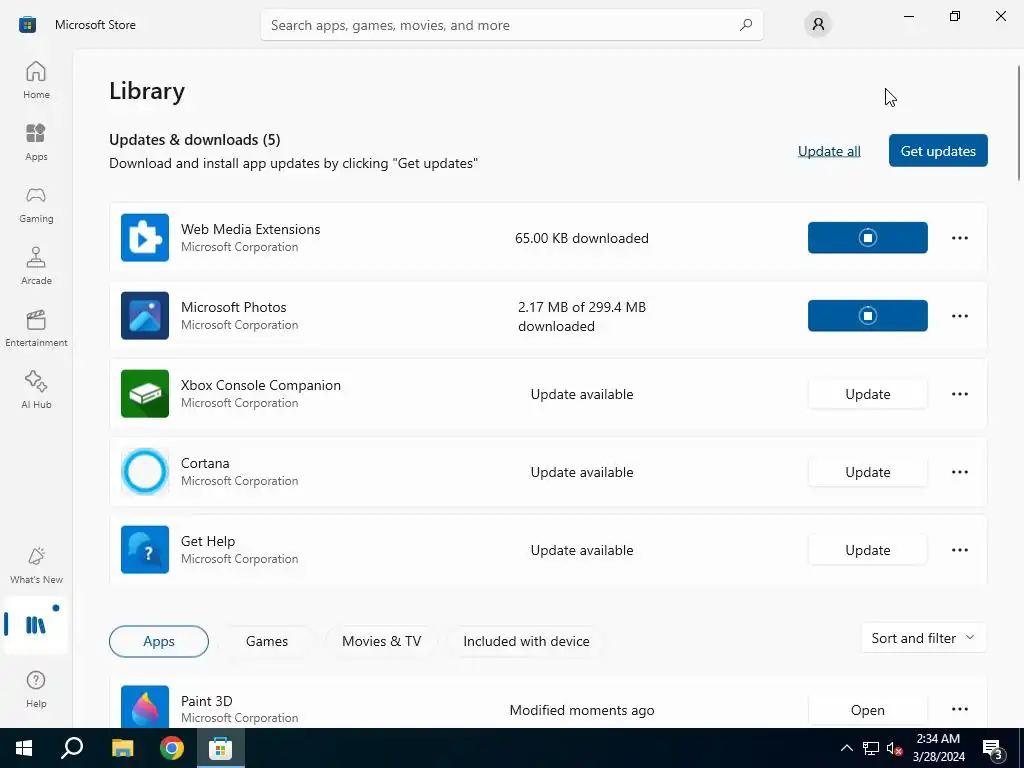Update the Get Help app
Screen dimensions: 1024x768
(x=867, y=550)
